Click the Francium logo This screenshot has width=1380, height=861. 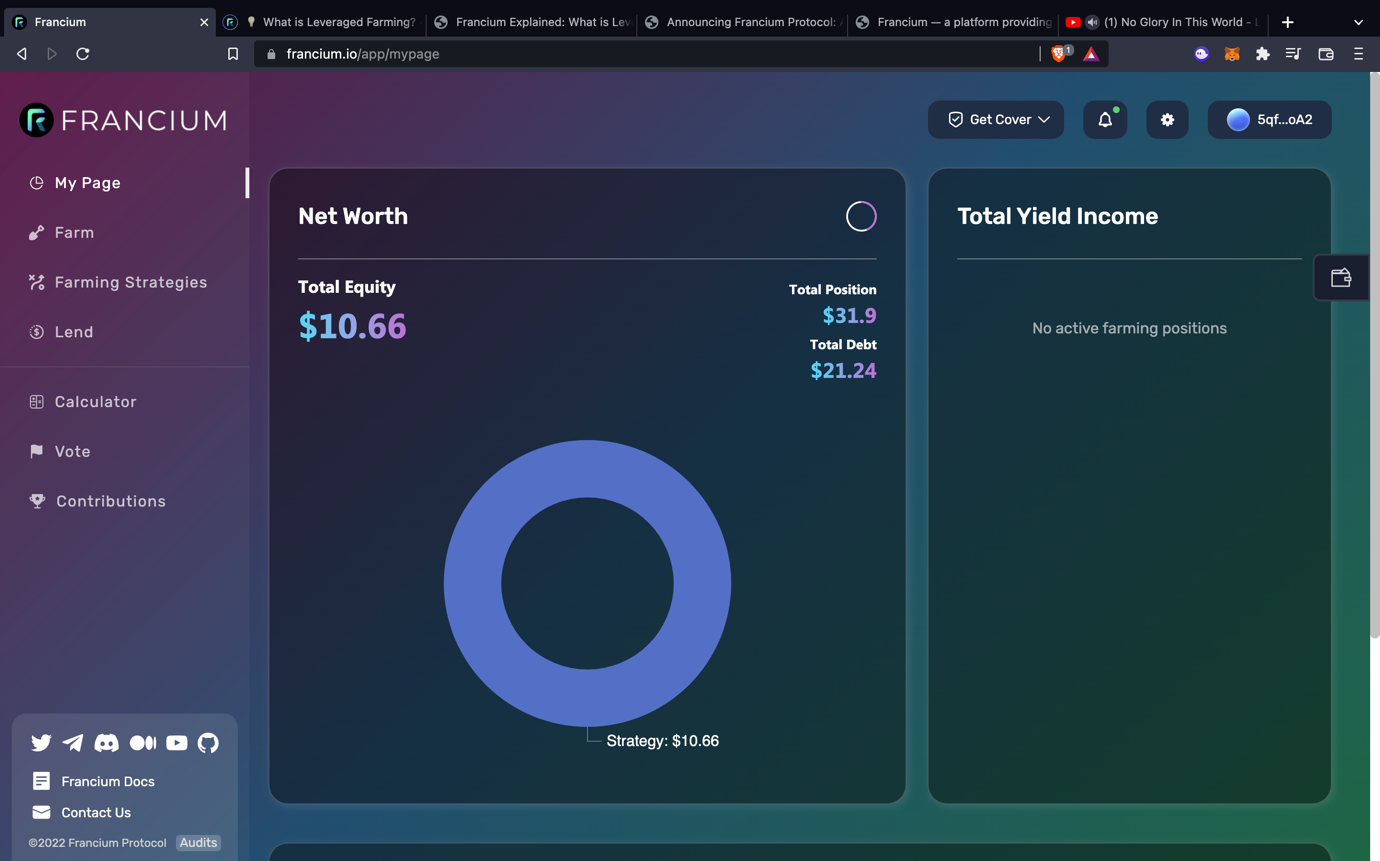pyautogui.click(x=123, y=120)
